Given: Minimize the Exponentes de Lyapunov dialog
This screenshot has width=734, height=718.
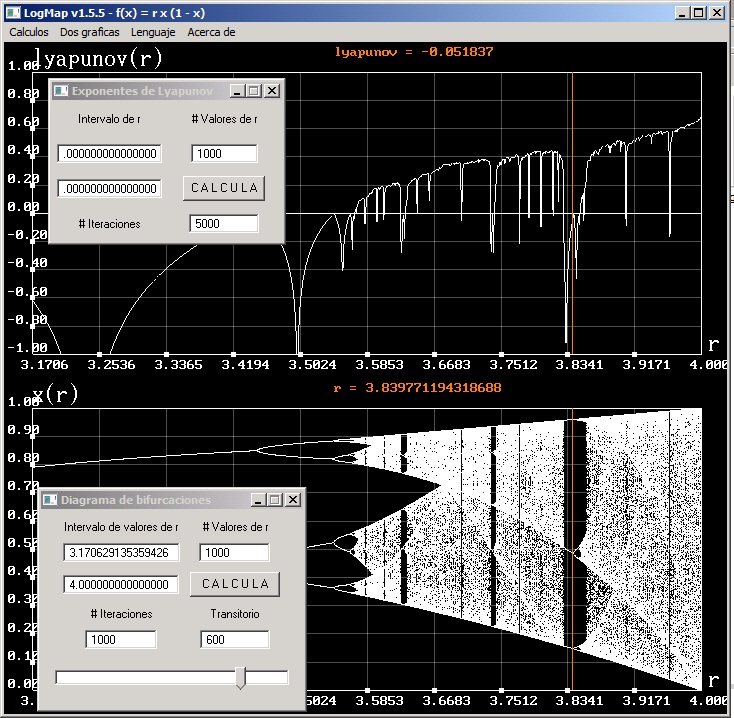Looking at the screenshot, I should [x=236, y=91].
